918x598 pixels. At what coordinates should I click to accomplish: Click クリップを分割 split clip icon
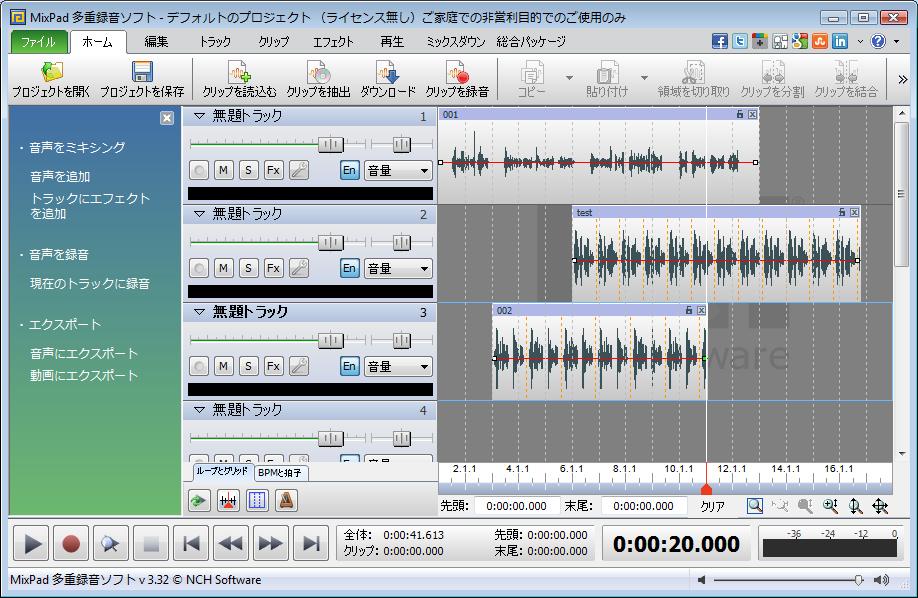(772, 80)
